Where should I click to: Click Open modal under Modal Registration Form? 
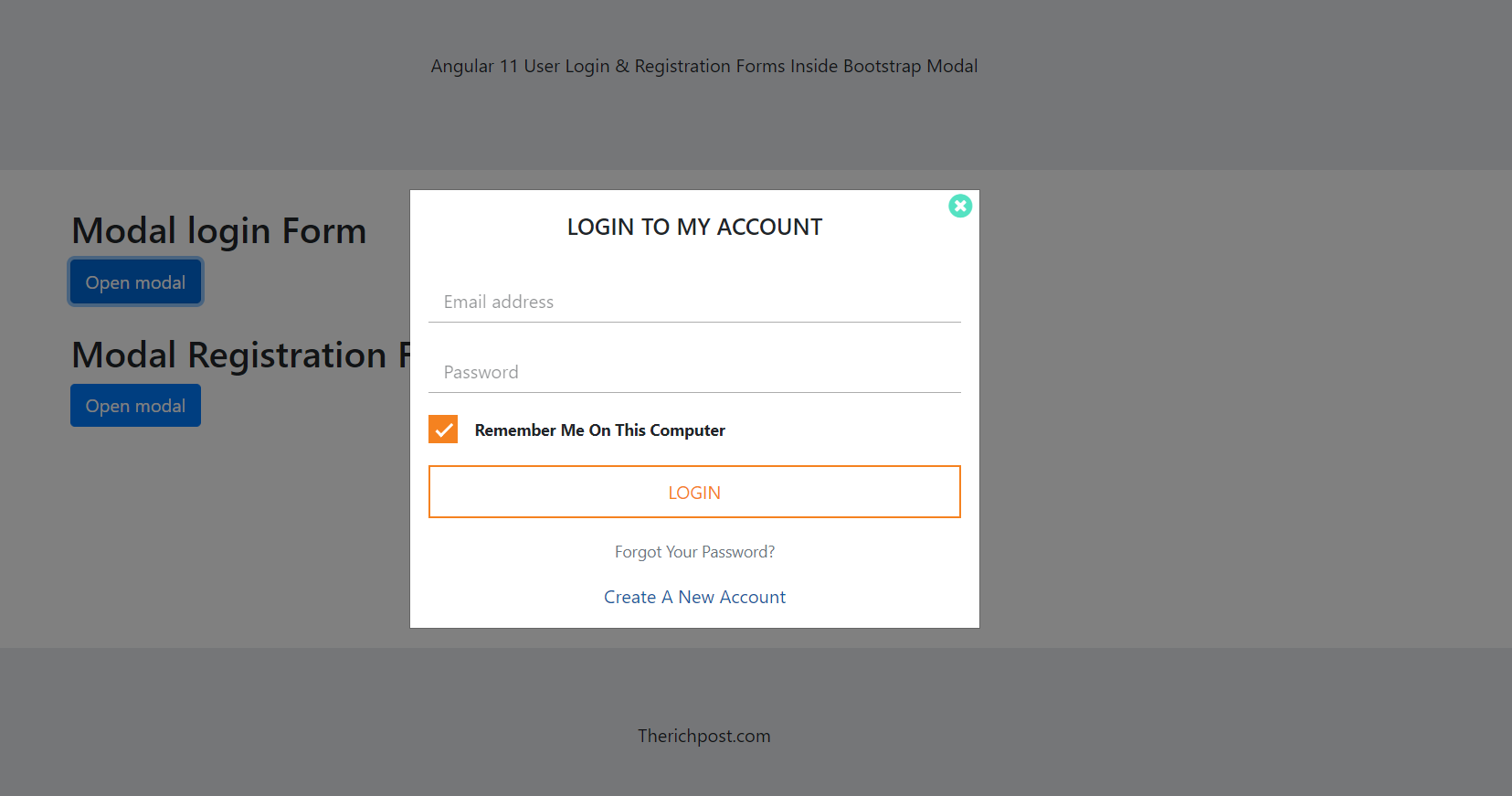coord(135,405)
